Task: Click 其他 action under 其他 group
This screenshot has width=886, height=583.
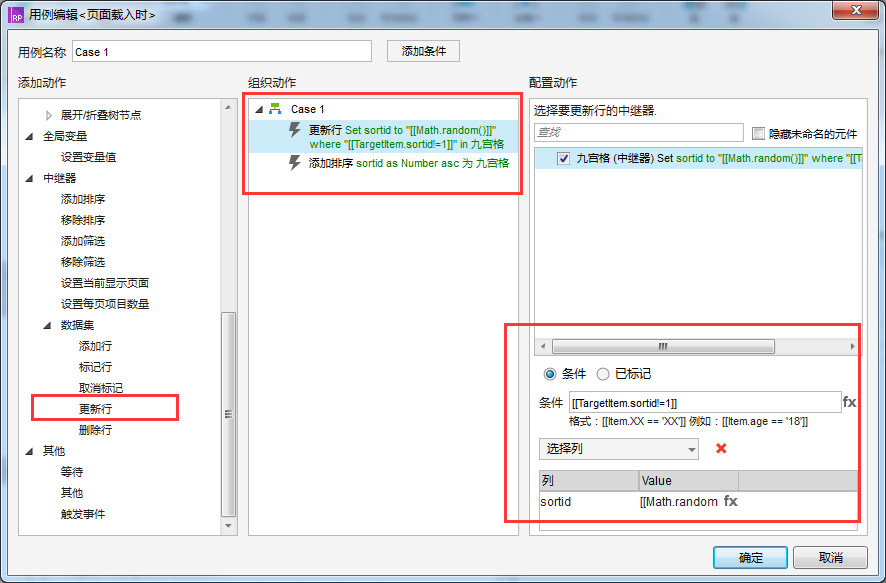Action: point(72,493)
